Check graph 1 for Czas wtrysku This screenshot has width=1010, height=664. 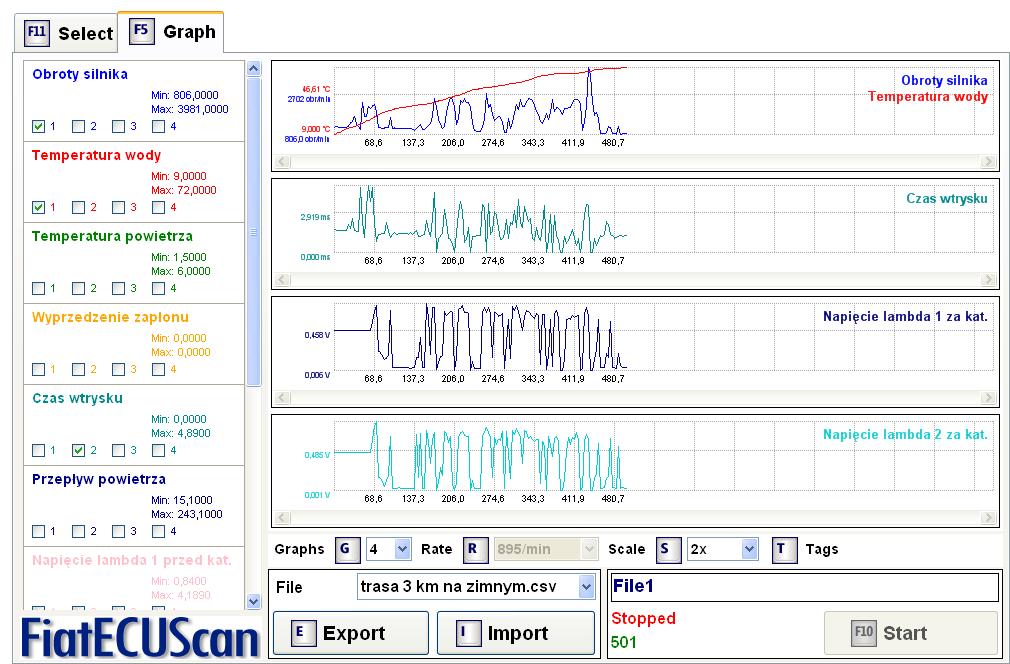39,451
